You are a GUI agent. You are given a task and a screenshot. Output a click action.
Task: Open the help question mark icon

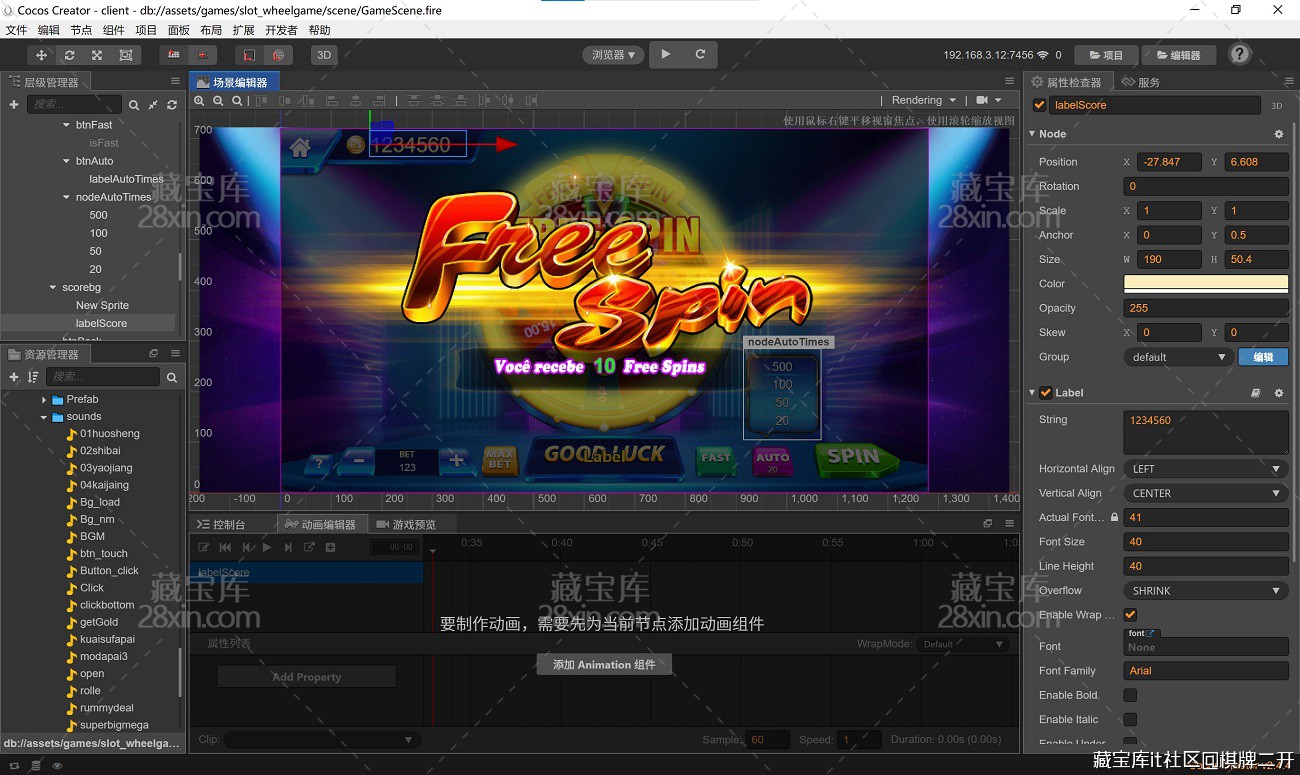(1239, 54)
